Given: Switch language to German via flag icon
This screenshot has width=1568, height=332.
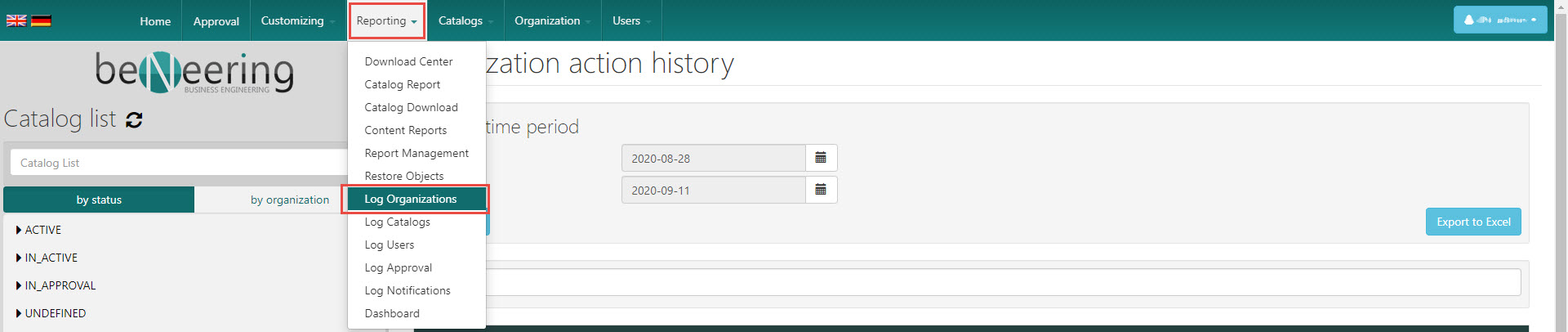Looking at the screenshot, I should click(x=41, y=20).
